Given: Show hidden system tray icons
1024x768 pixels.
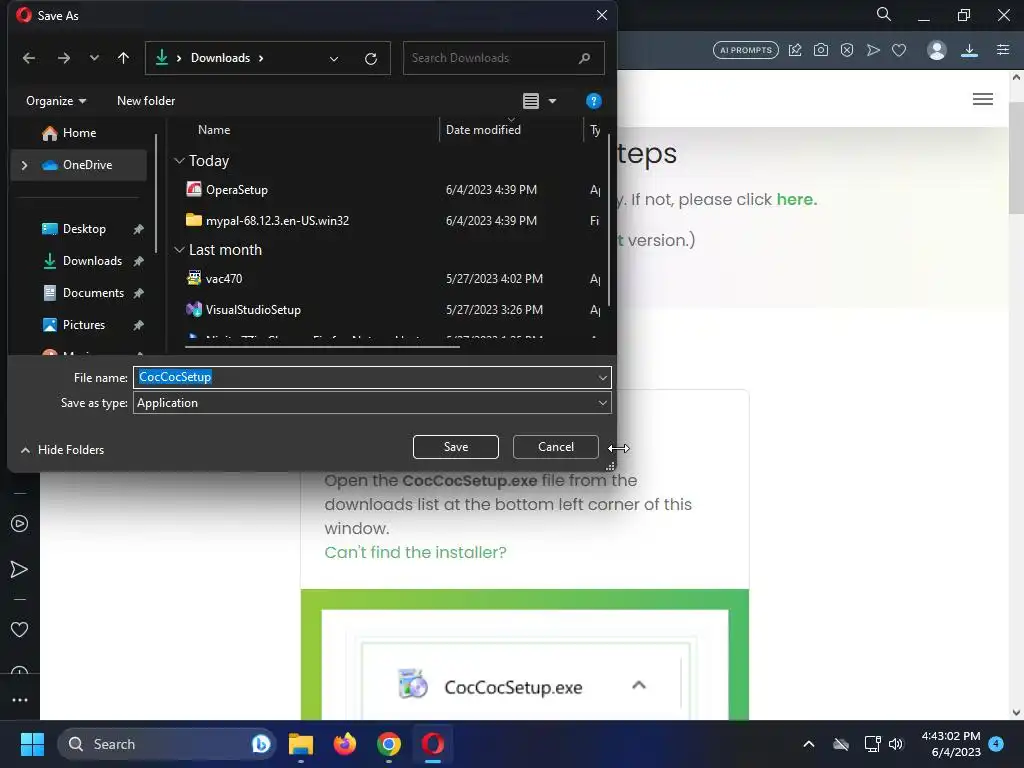Looking at the screenshot, I should (x=808, y=744).
